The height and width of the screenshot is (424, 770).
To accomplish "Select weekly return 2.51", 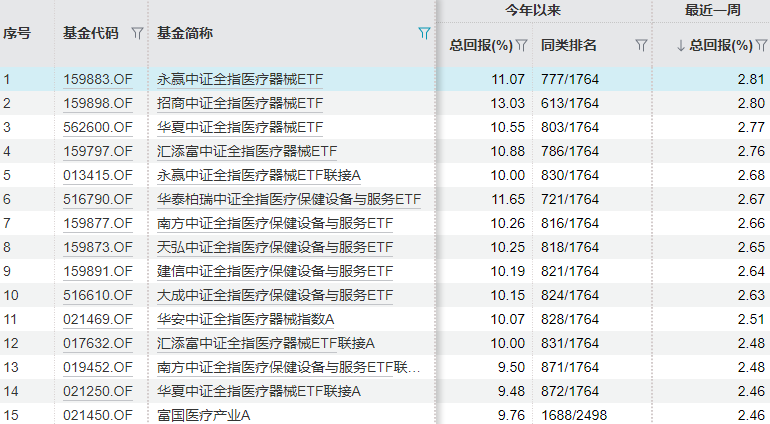I will (751, 319).
